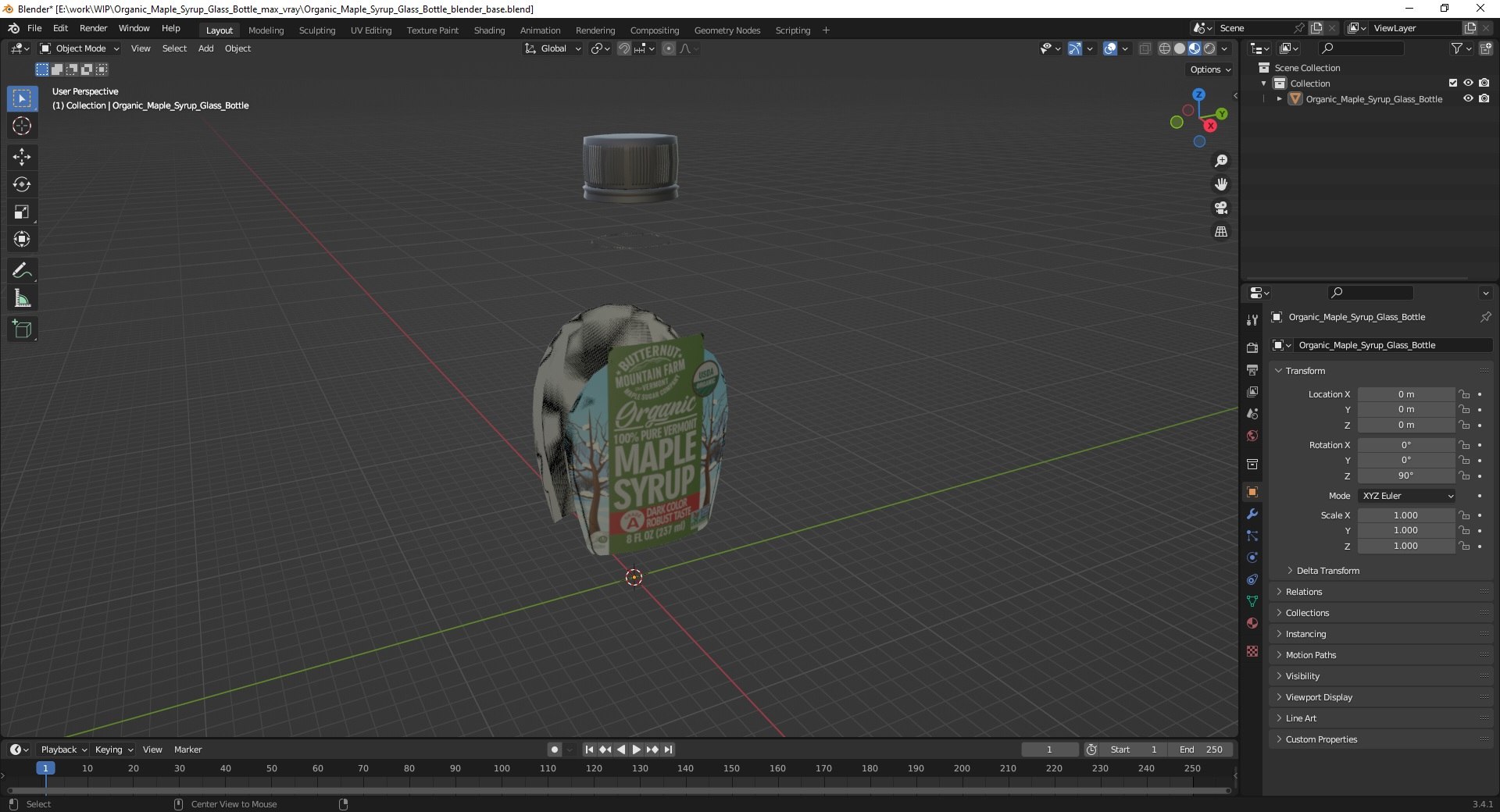This screenshot has width=1500, height=812.
Task: Toggle X-ray display mode
Action: pos(1145,48)
